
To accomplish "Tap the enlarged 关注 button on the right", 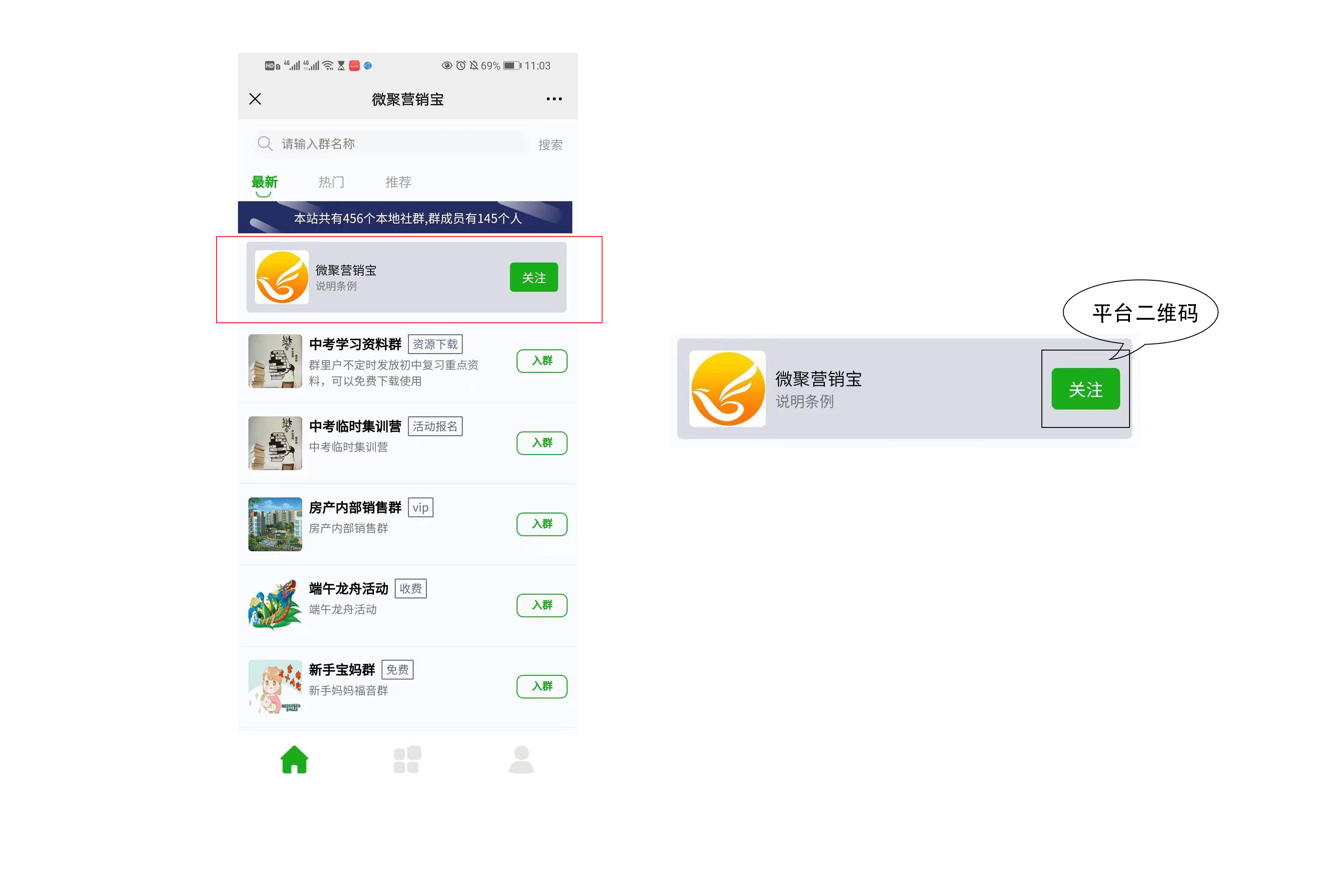I will [1085, 389].
